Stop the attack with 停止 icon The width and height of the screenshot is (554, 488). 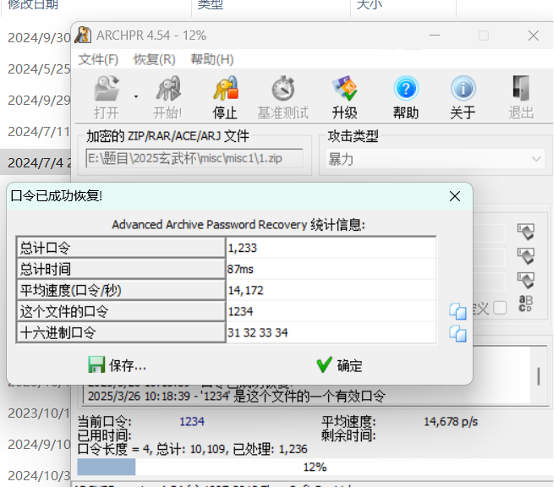(225, 89)
